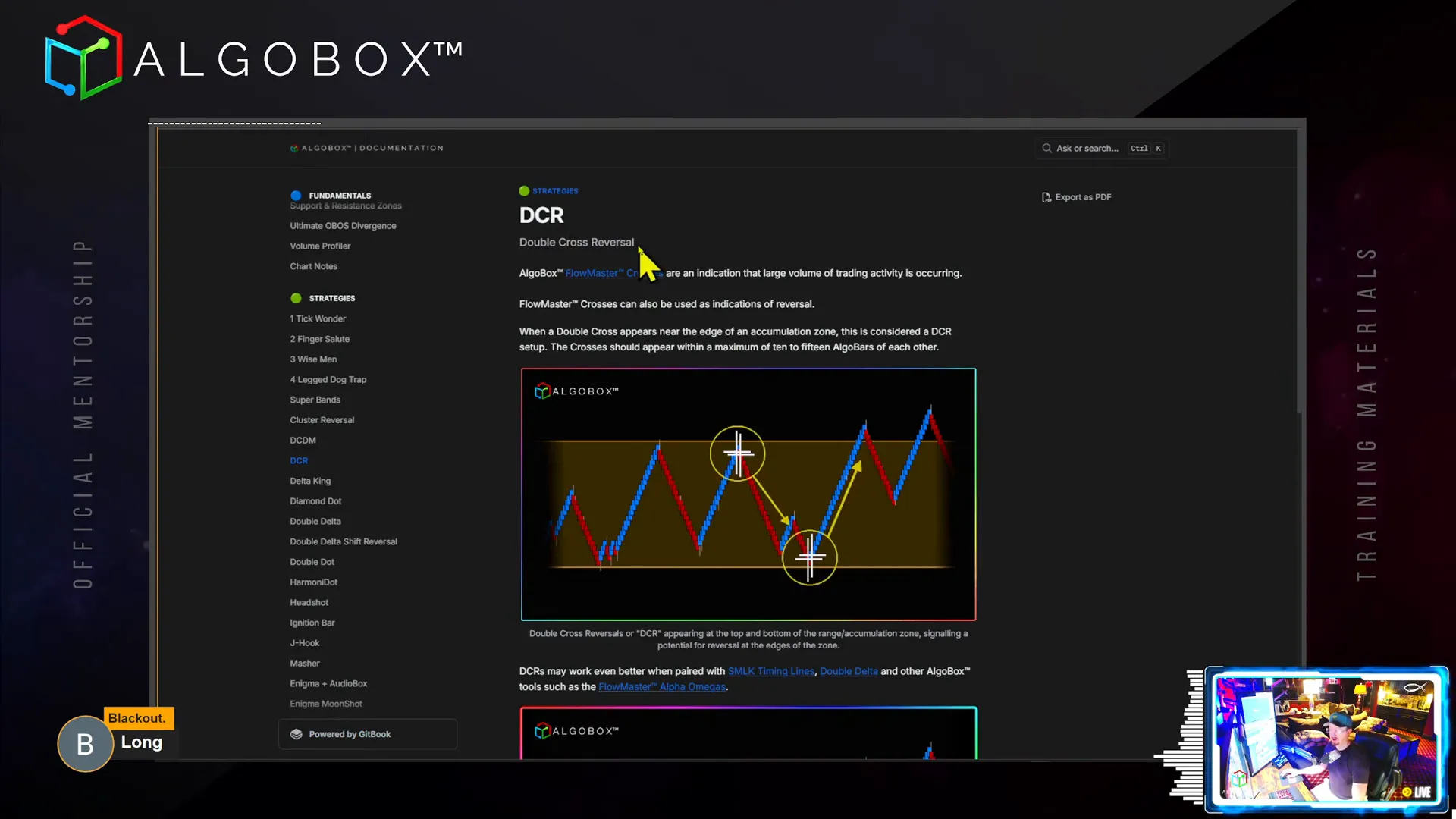Open Double Delta Shift Reversal page
This screenshot has width=1456, height=819.
[344, 542]
